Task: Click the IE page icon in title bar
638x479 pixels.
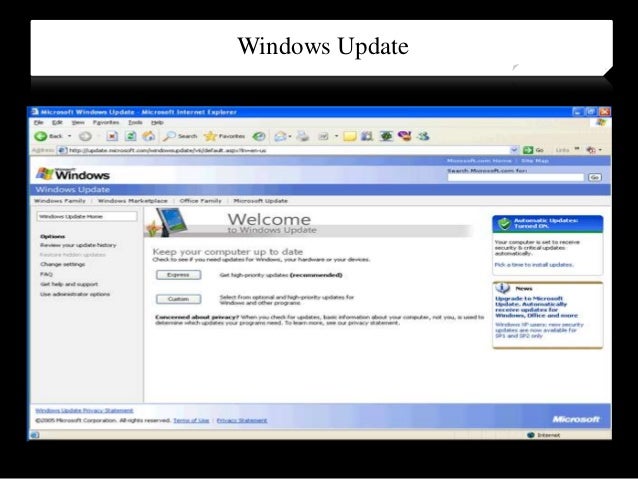Action: tap(35, 112)
